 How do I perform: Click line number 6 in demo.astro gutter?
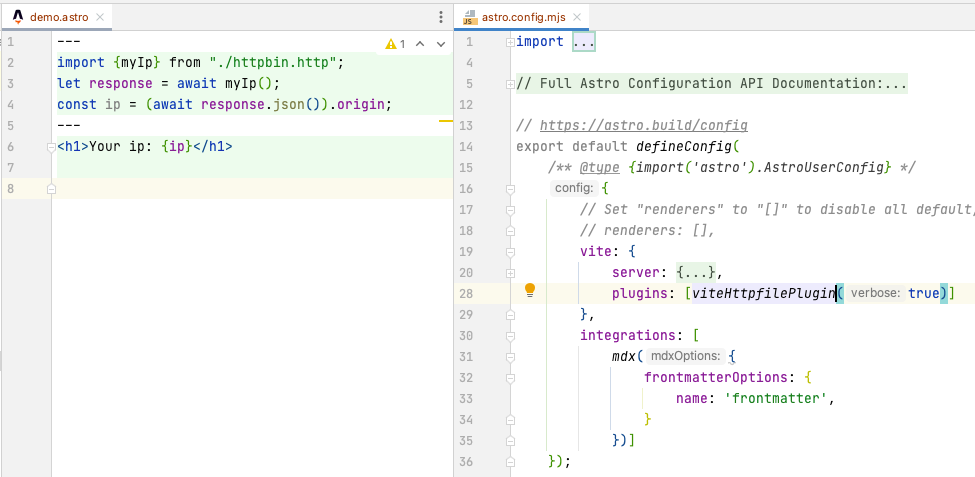(11, 147)
